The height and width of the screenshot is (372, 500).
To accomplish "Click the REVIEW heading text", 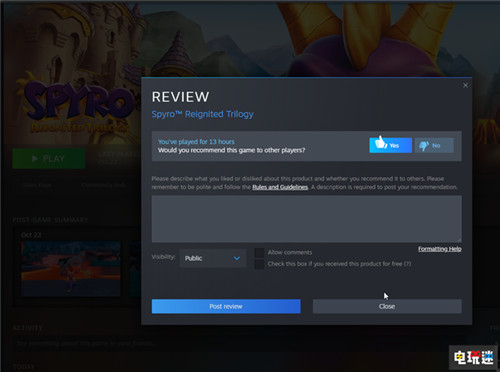I will pos(180,97).
